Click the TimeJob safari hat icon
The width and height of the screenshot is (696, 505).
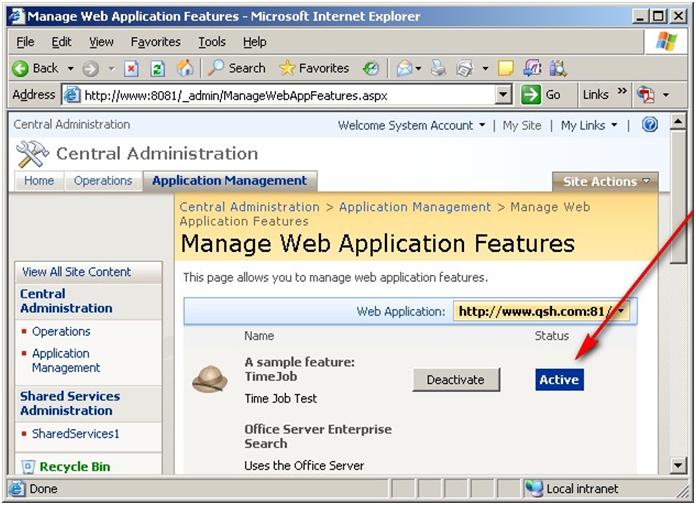tap(210, 379)
